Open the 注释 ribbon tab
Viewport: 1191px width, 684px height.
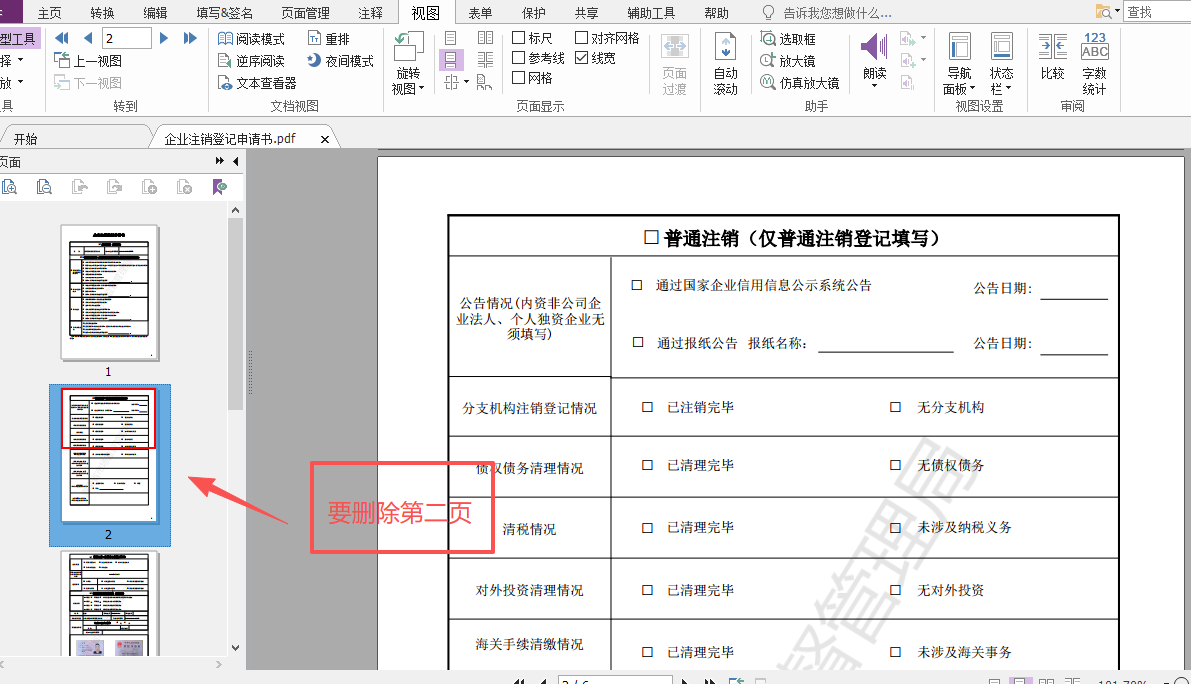coord(371,13)
